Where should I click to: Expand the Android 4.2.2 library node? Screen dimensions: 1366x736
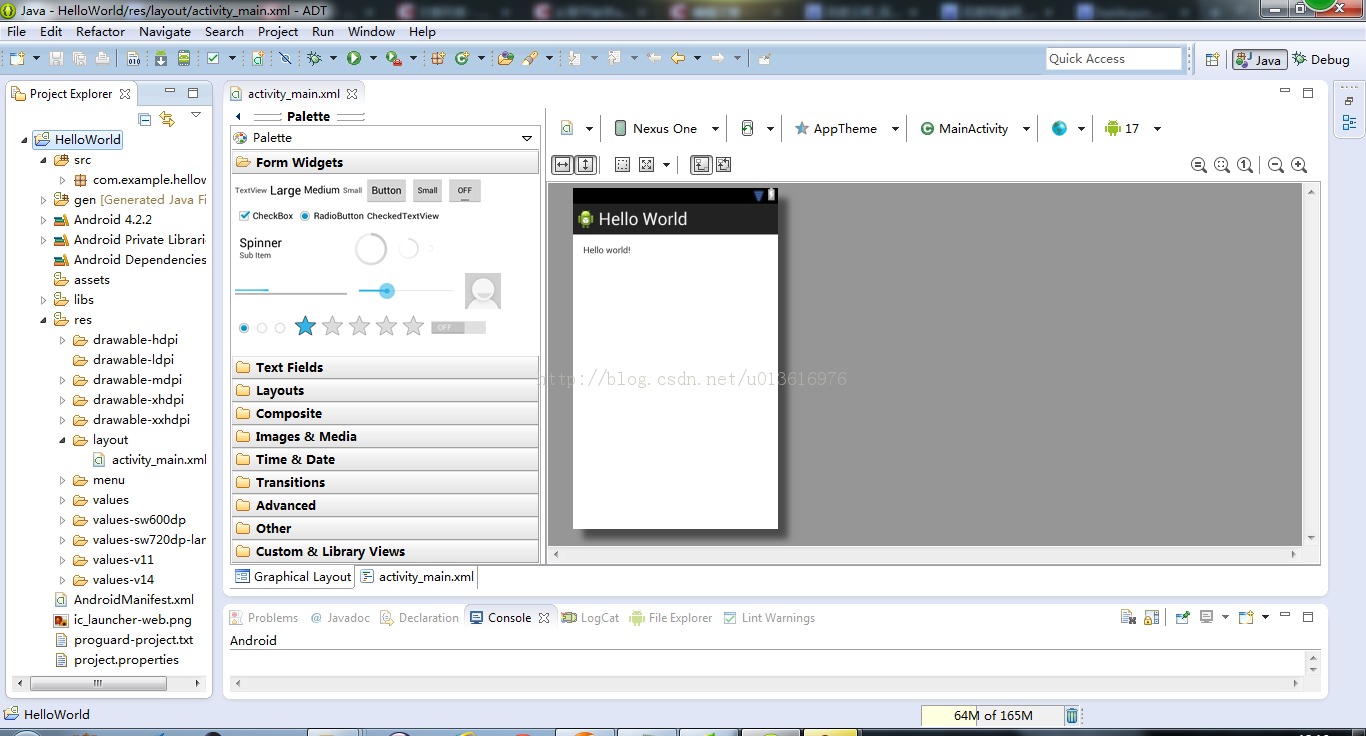pos(43,220)
